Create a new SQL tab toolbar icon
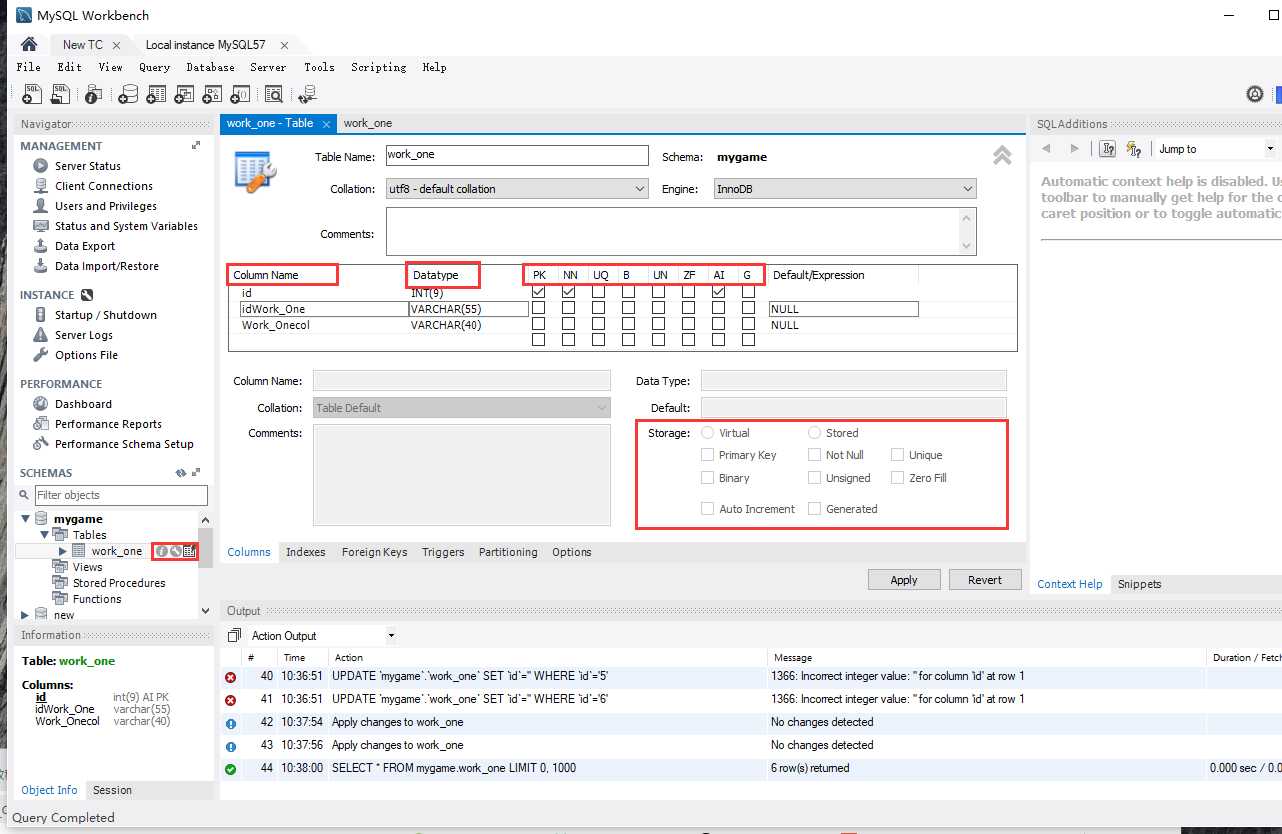 pos(32,94)
